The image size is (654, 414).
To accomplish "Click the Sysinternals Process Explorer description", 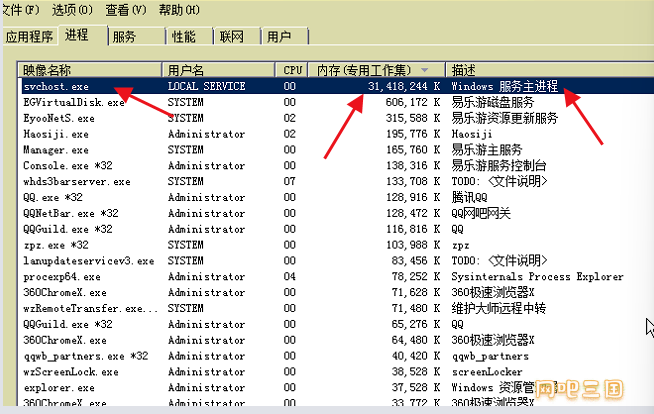I will (x=537, y=277).
